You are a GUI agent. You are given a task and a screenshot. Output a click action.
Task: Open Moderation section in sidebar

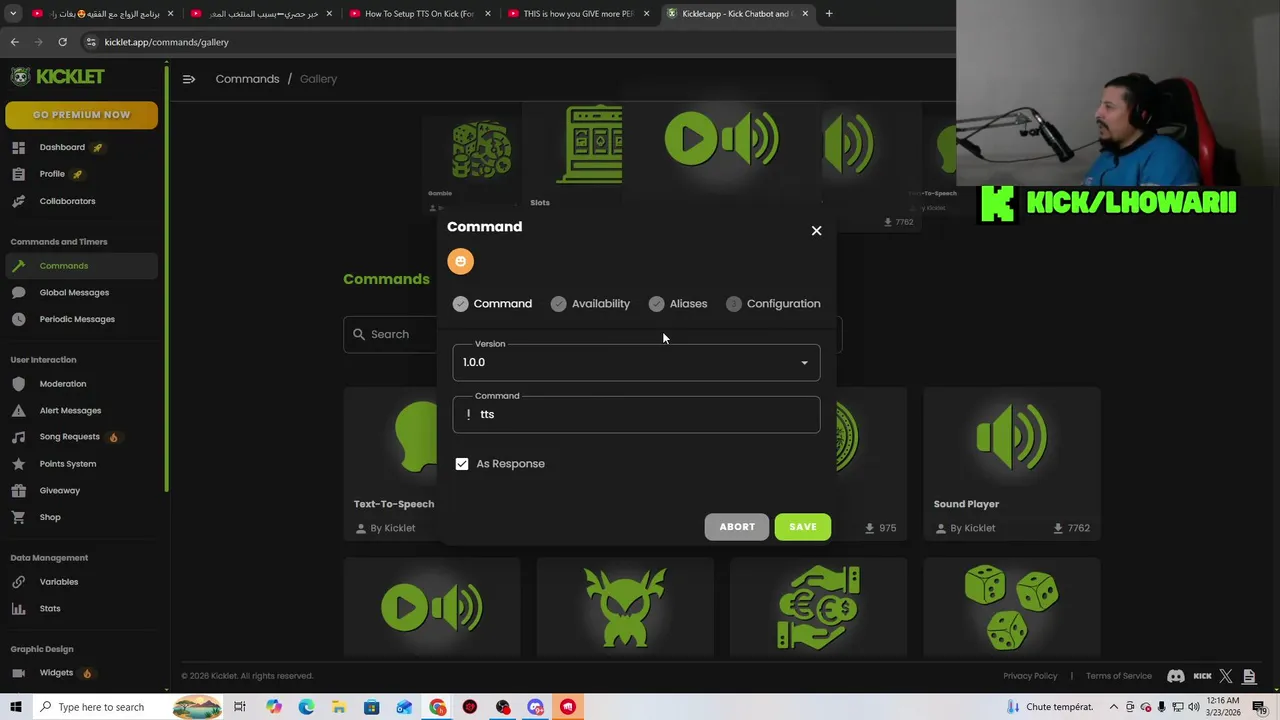[63, 384]
